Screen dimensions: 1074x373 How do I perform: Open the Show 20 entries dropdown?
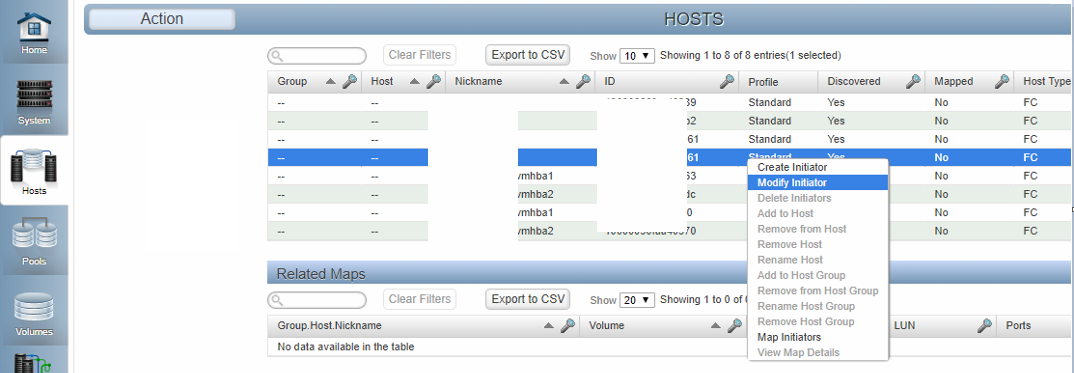point(638,300)
